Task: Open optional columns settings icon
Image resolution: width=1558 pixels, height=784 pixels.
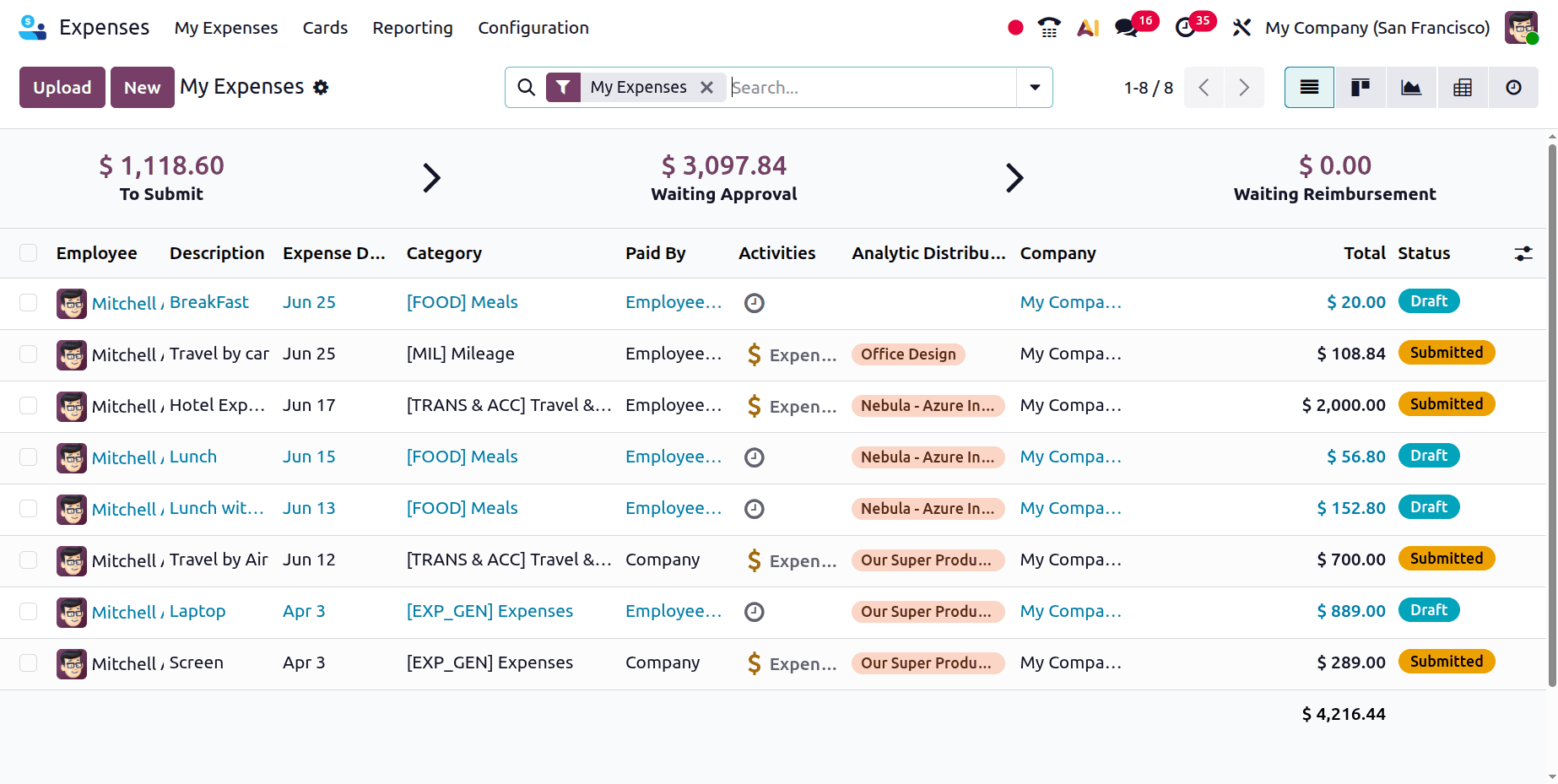Action: [1523, 253]
